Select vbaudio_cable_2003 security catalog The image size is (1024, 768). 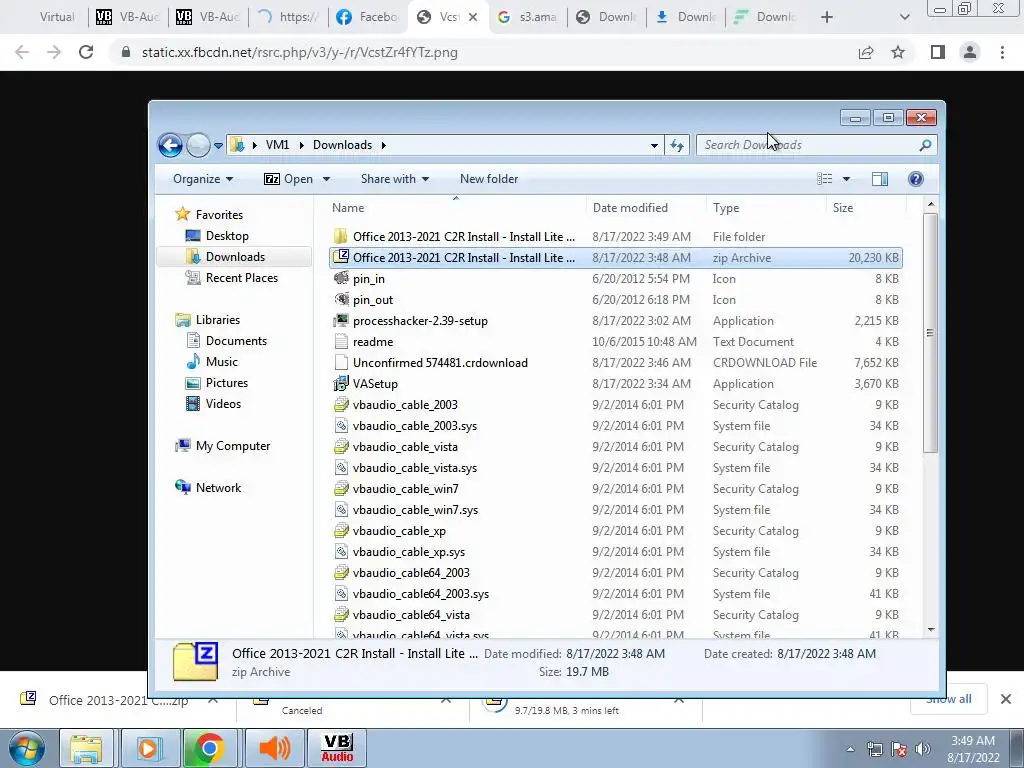[405, 405]
